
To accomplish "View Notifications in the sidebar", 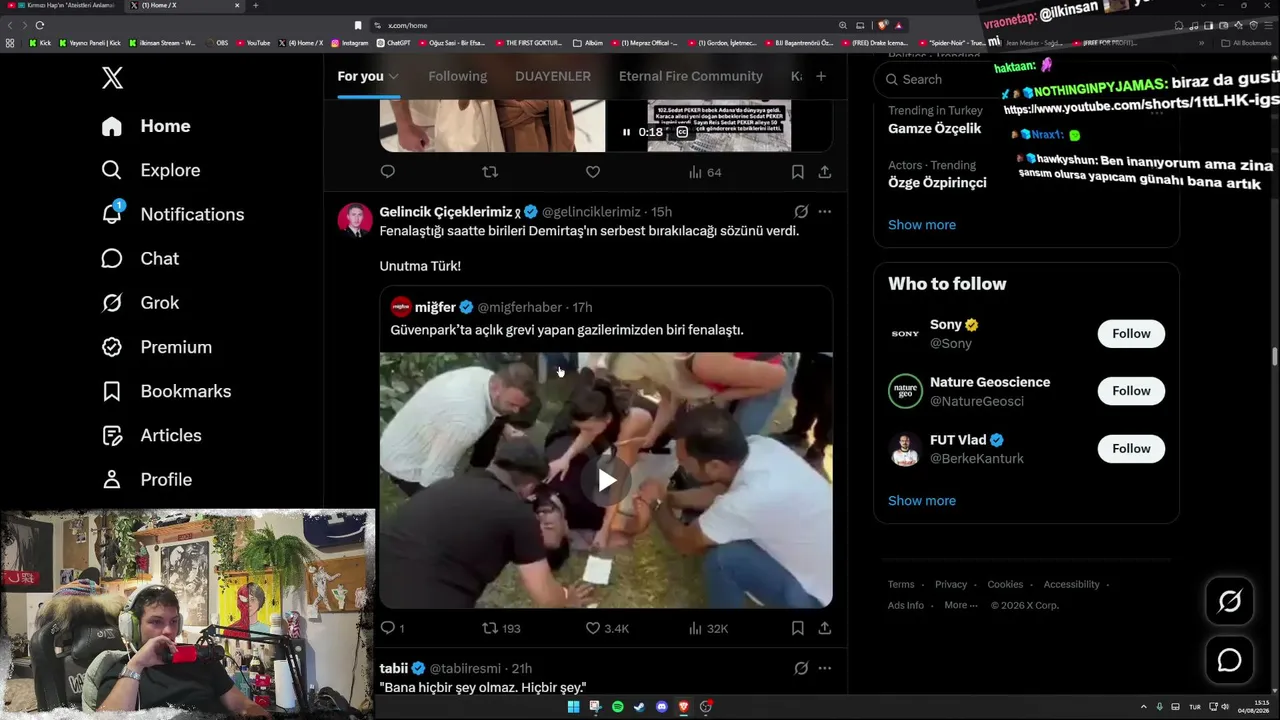I will (173, 214).
